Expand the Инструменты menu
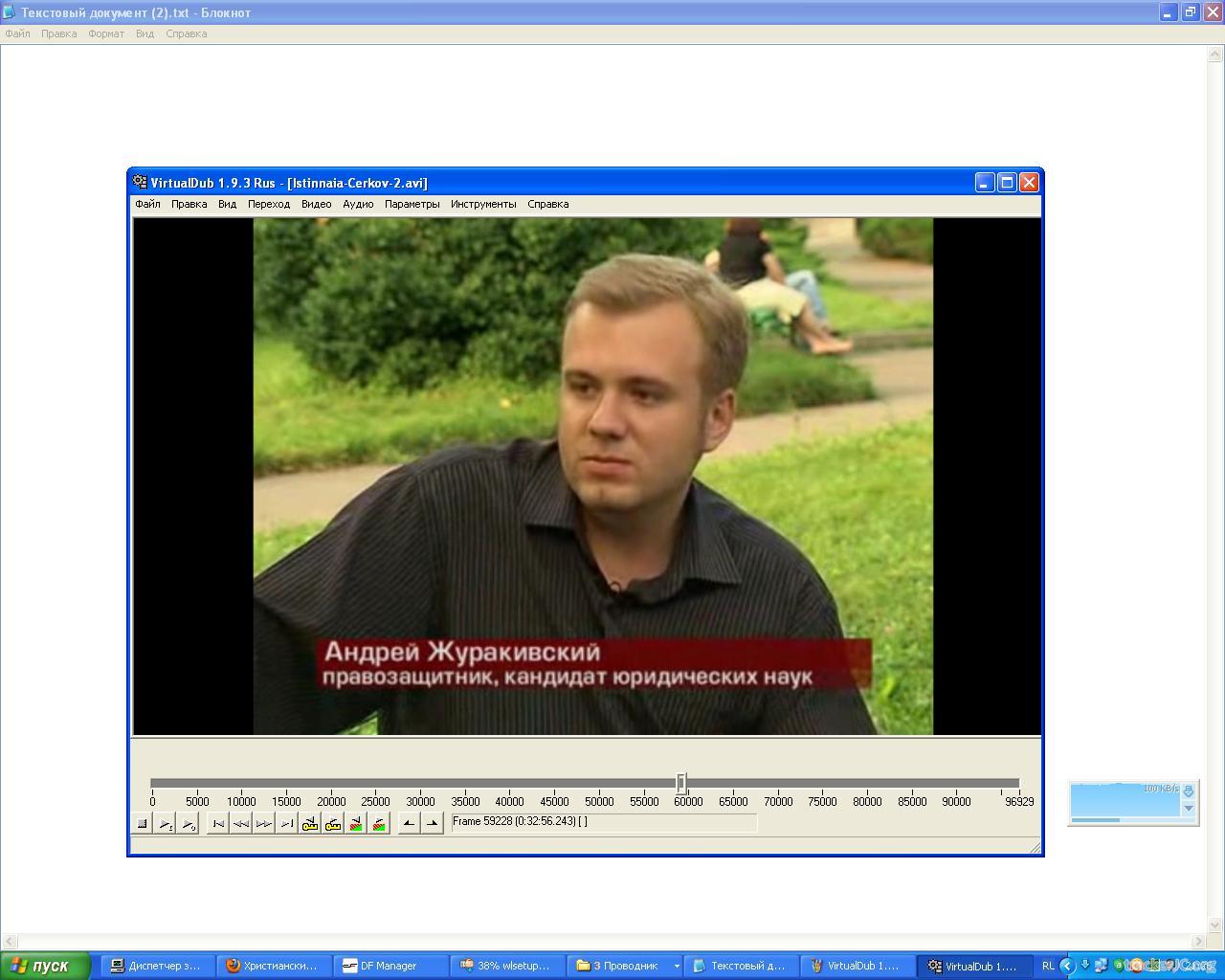 pos(483,204)
